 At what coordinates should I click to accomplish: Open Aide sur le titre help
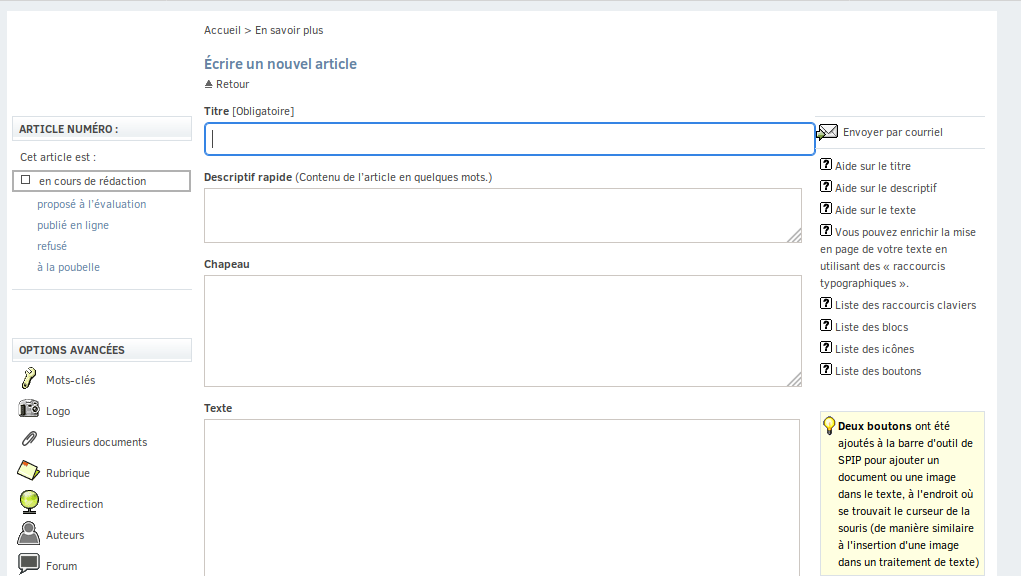point(873,166)
